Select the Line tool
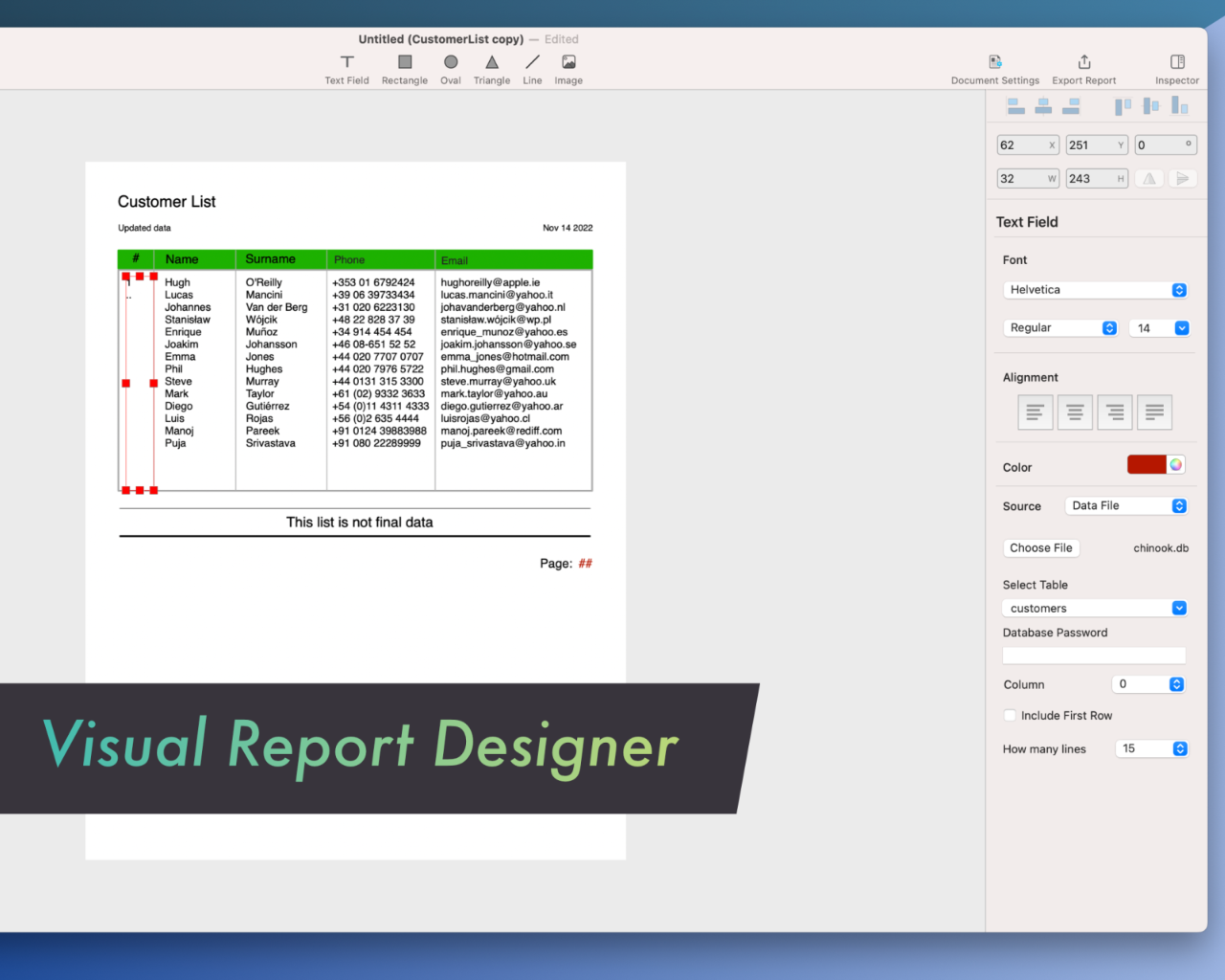 (x=532, y=69)
